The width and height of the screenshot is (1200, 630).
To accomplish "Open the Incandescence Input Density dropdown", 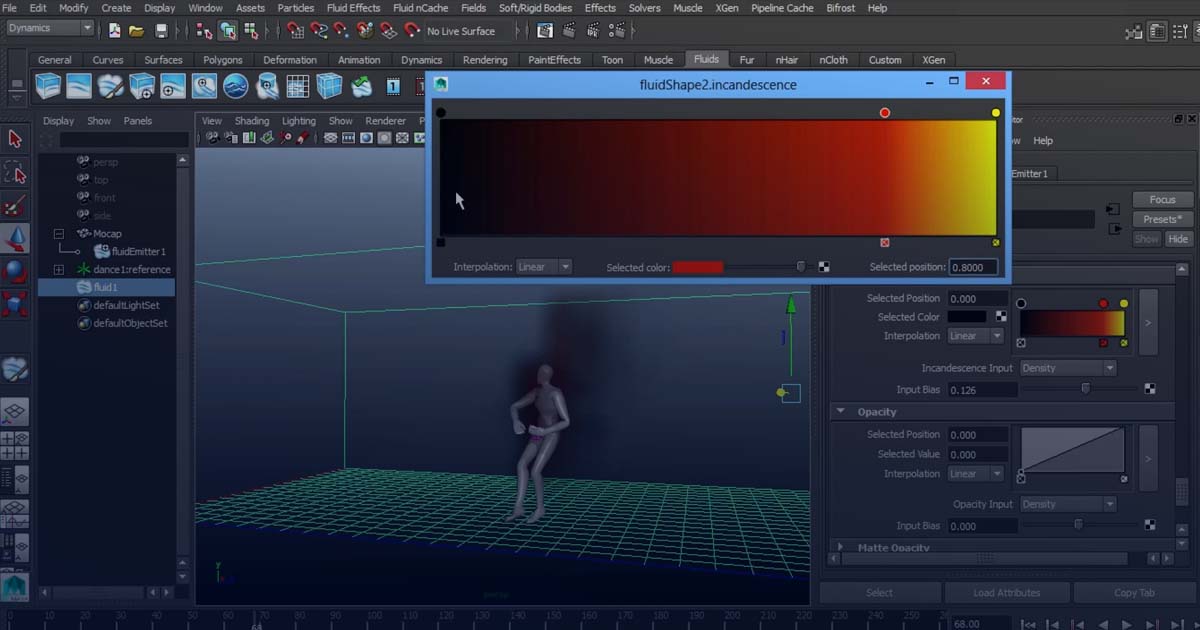I will click(x=1067, y=367).
